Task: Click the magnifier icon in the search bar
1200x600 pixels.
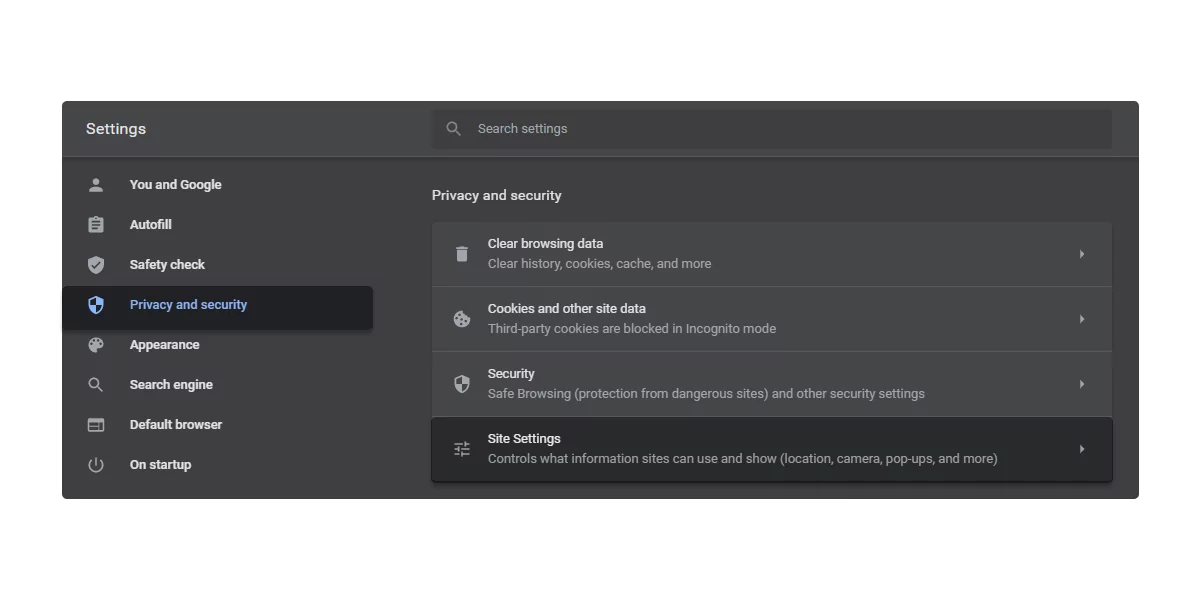Action: click(454, 129)
